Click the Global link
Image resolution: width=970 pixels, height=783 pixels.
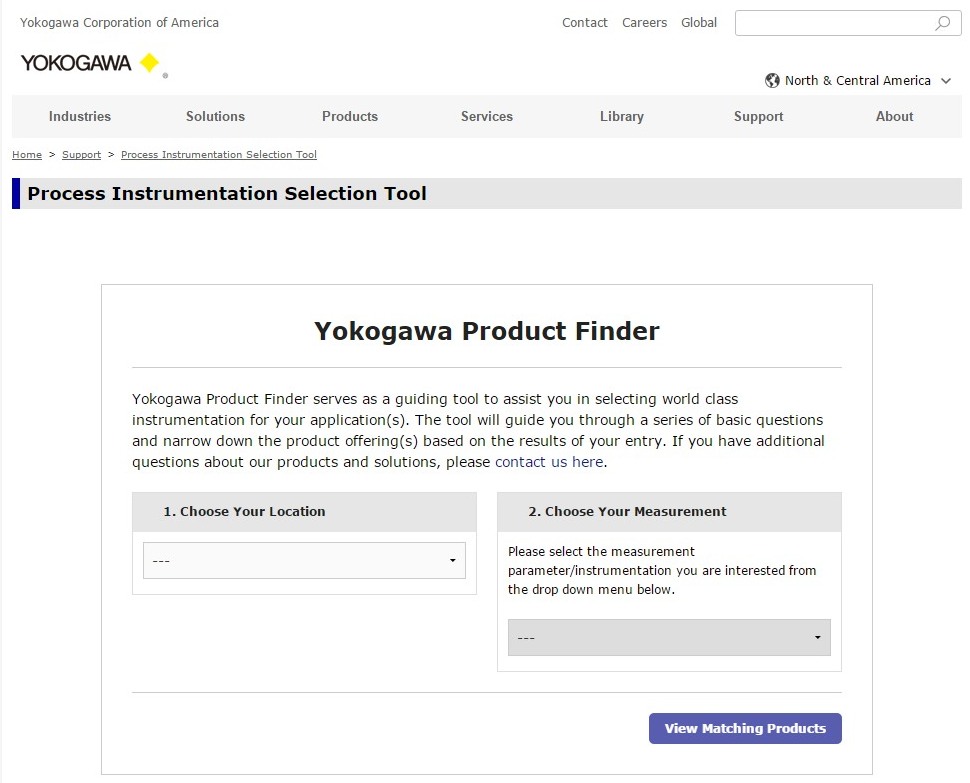tap(699, 23)
